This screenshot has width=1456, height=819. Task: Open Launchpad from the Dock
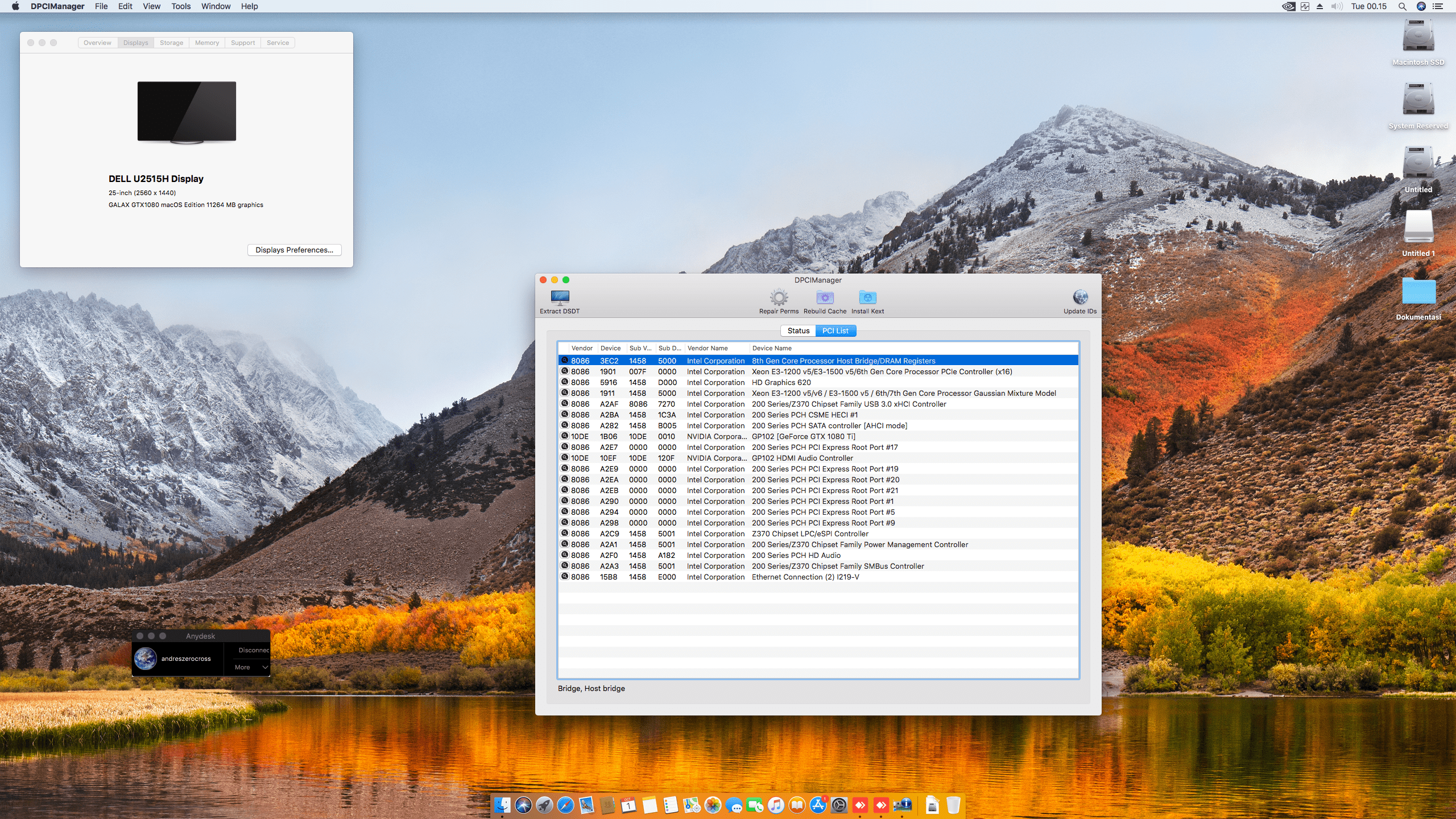pos(544,805)
